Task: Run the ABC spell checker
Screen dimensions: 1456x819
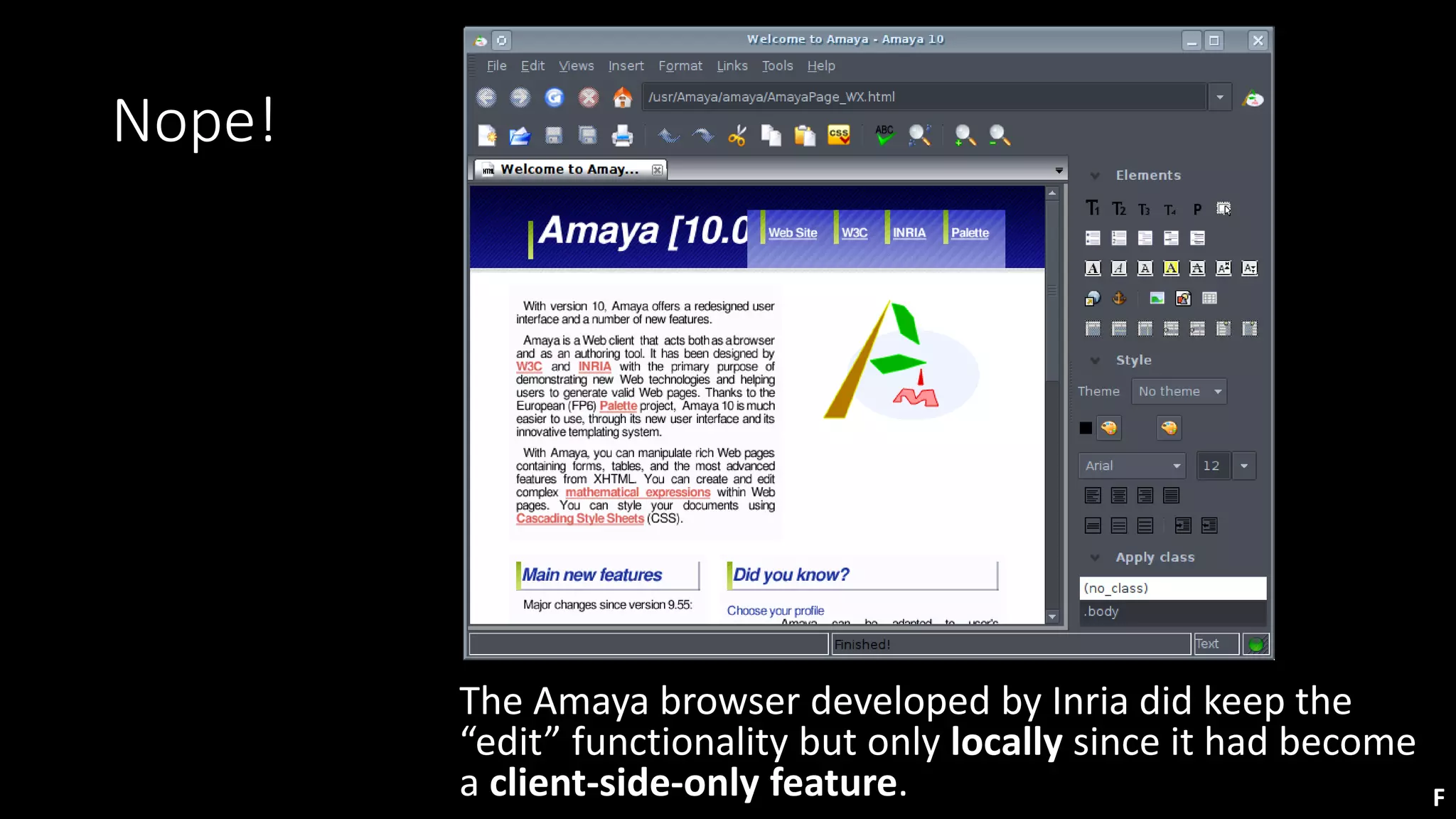Action: pyautogui.click(x=884, y=135)
